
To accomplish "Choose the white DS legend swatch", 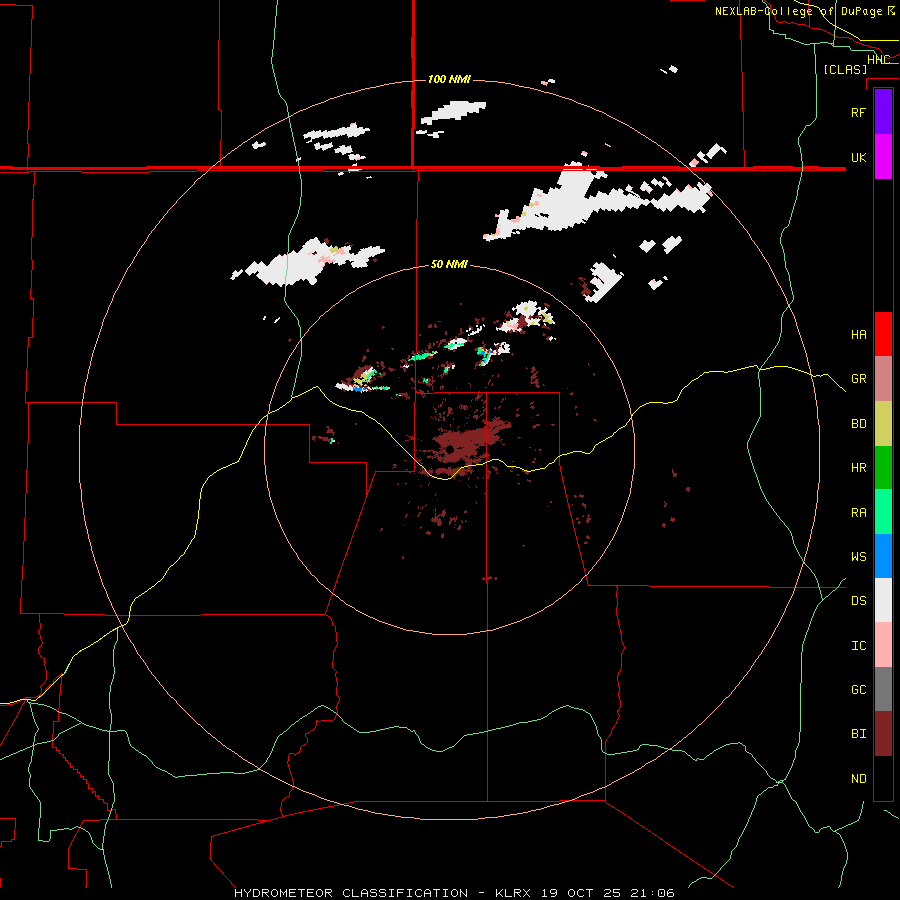I will pyautogui.click(x=883, y=600).
